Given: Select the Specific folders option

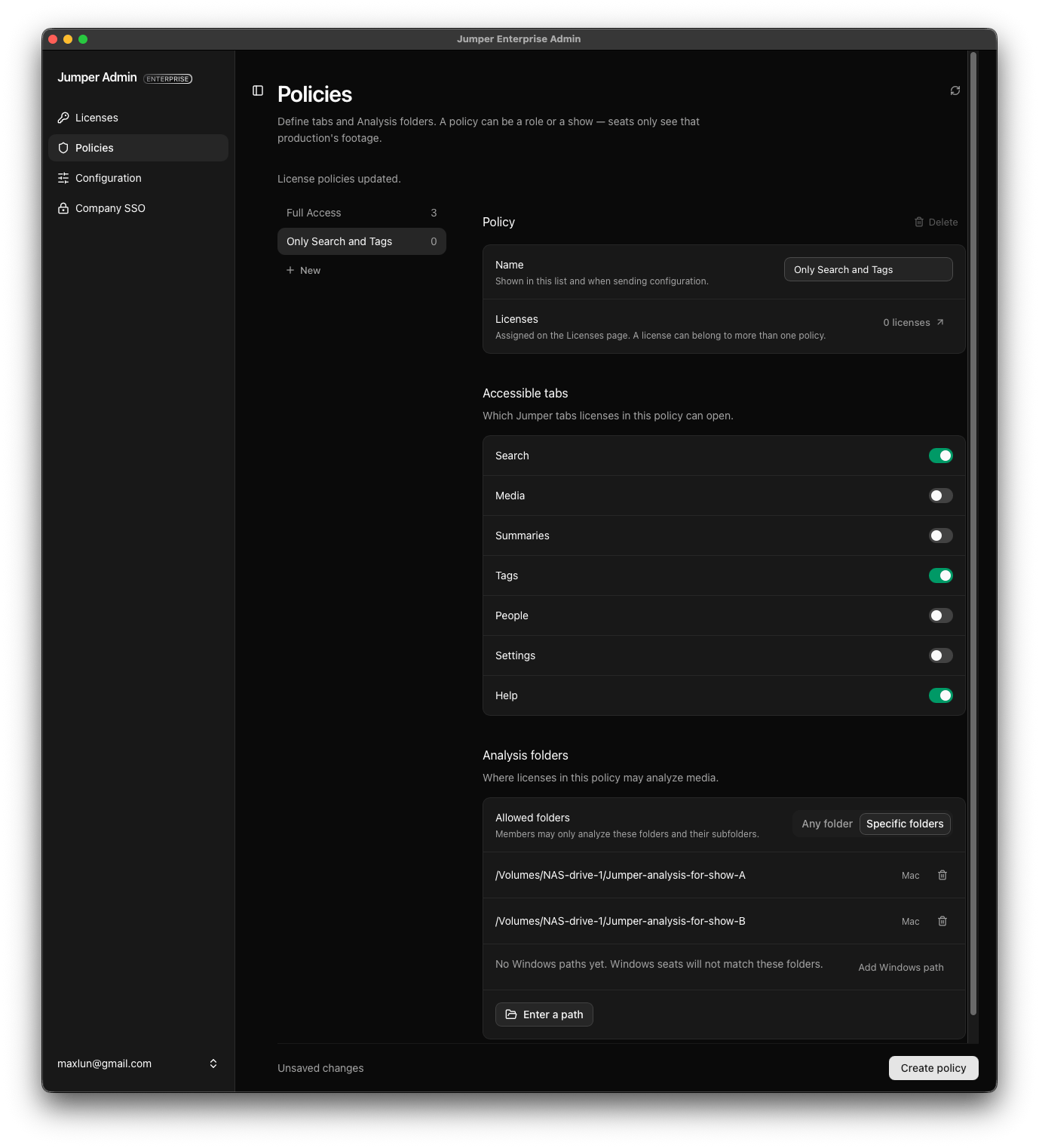Looking at the screenshot, I should (x=905, y=824).
